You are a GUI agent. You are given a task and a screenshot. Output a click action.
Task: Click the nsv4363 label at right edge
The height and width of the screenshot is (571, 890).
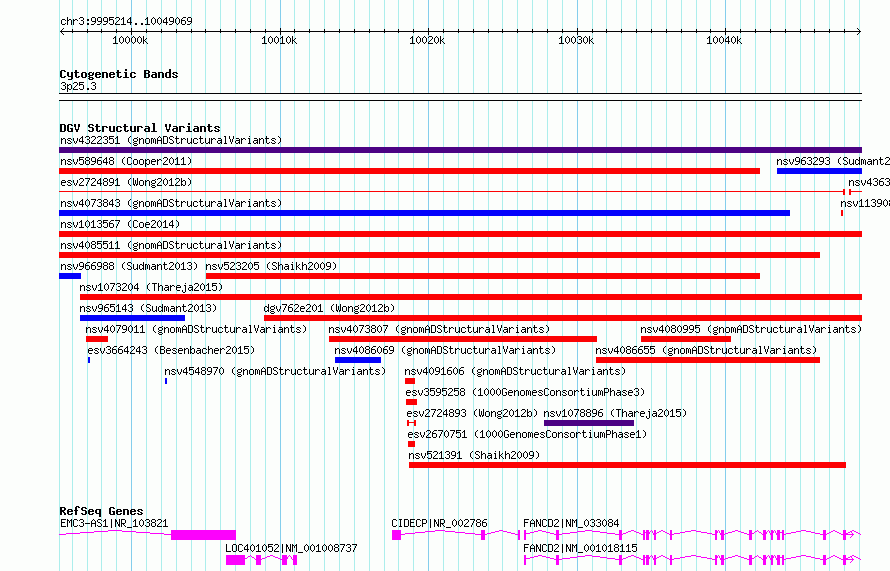click(x=868, y=182)
